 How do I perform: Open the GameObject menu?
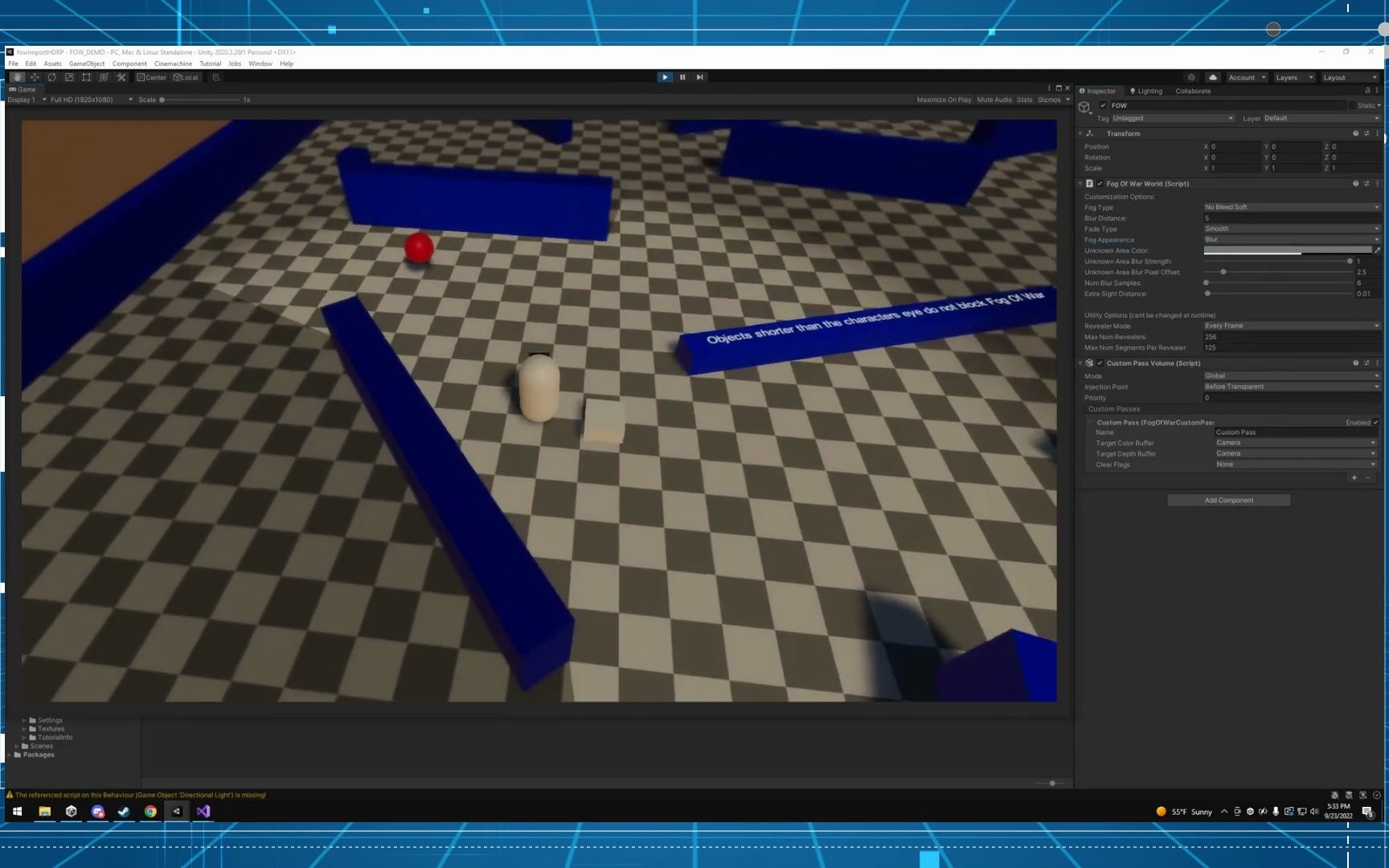[x=85, y=63]
